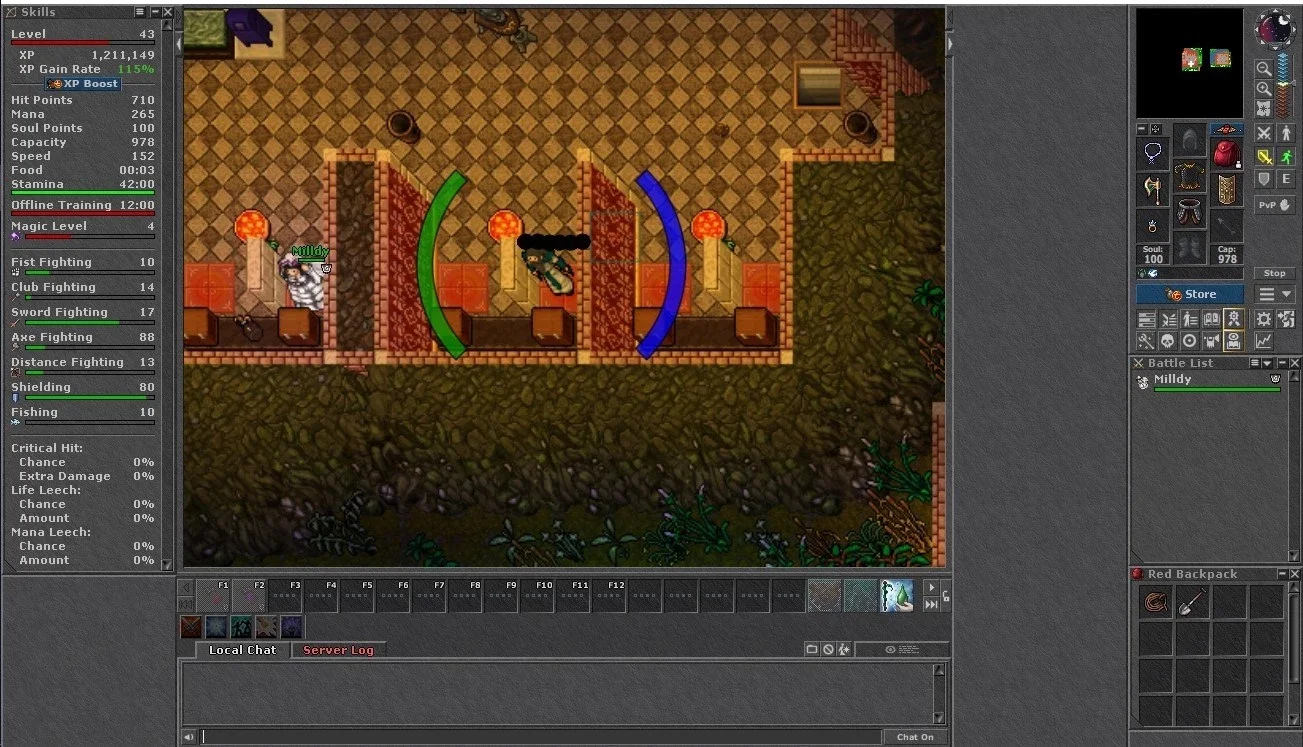Click the Stop button
This screenshot has height=747, width=1303.
click(1275, 273)
